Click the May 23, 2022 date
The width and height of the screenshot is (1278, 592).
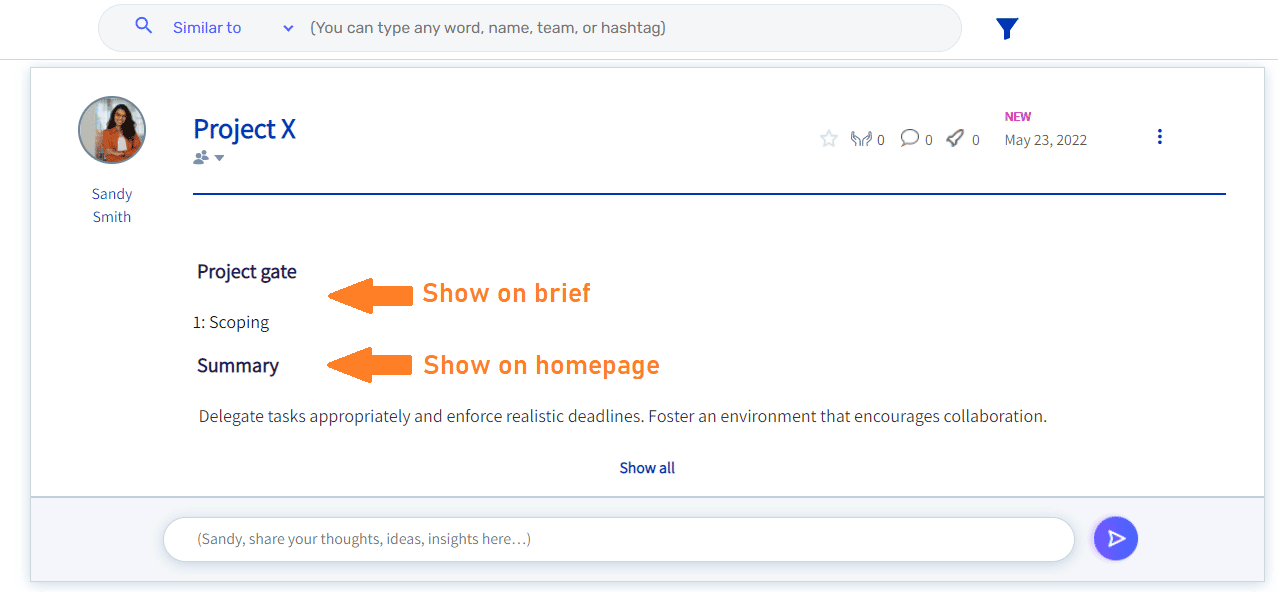[1045, 140]
